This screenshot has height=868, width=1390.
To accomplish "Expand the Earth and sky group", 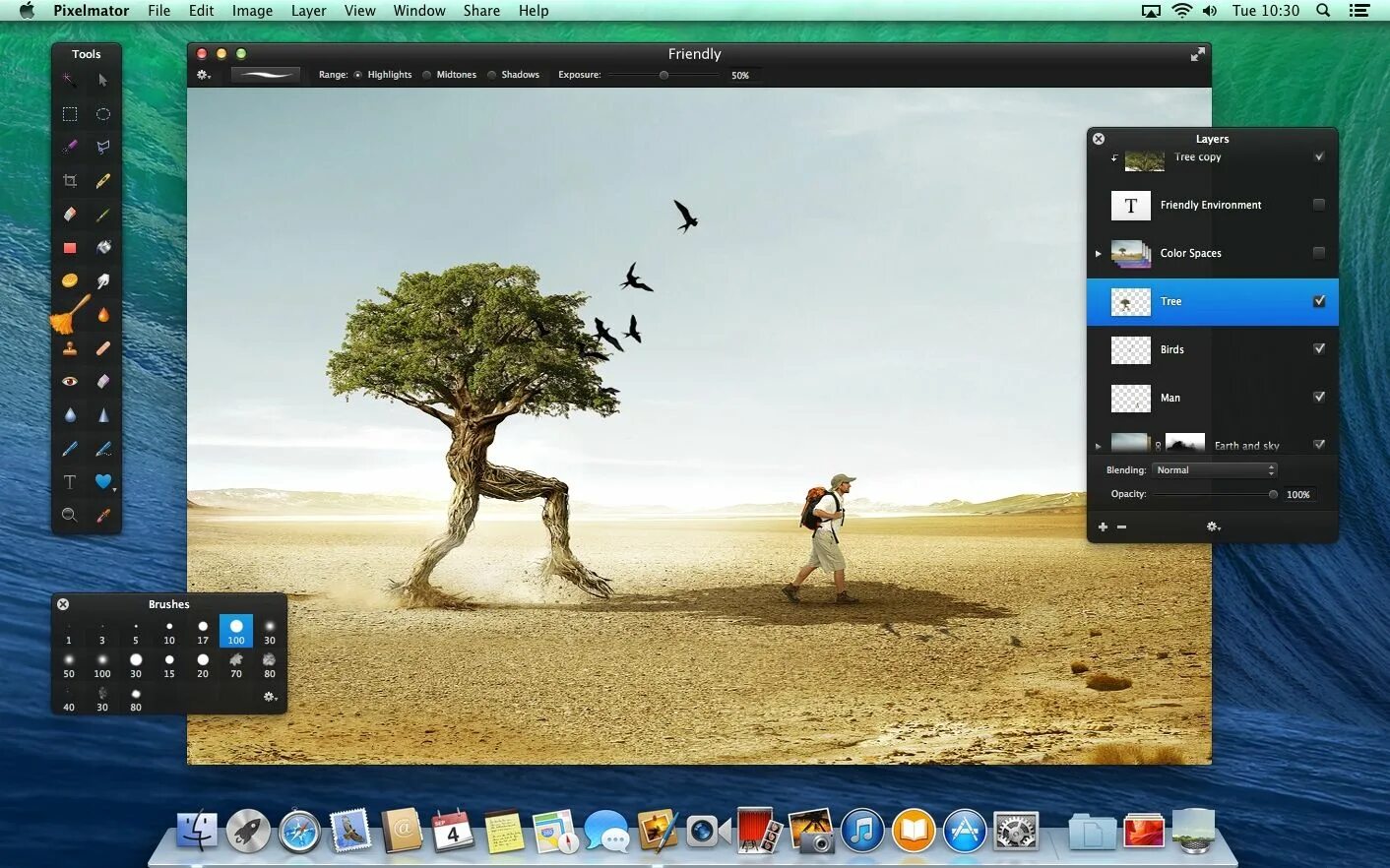I will tap(1099, 446).
